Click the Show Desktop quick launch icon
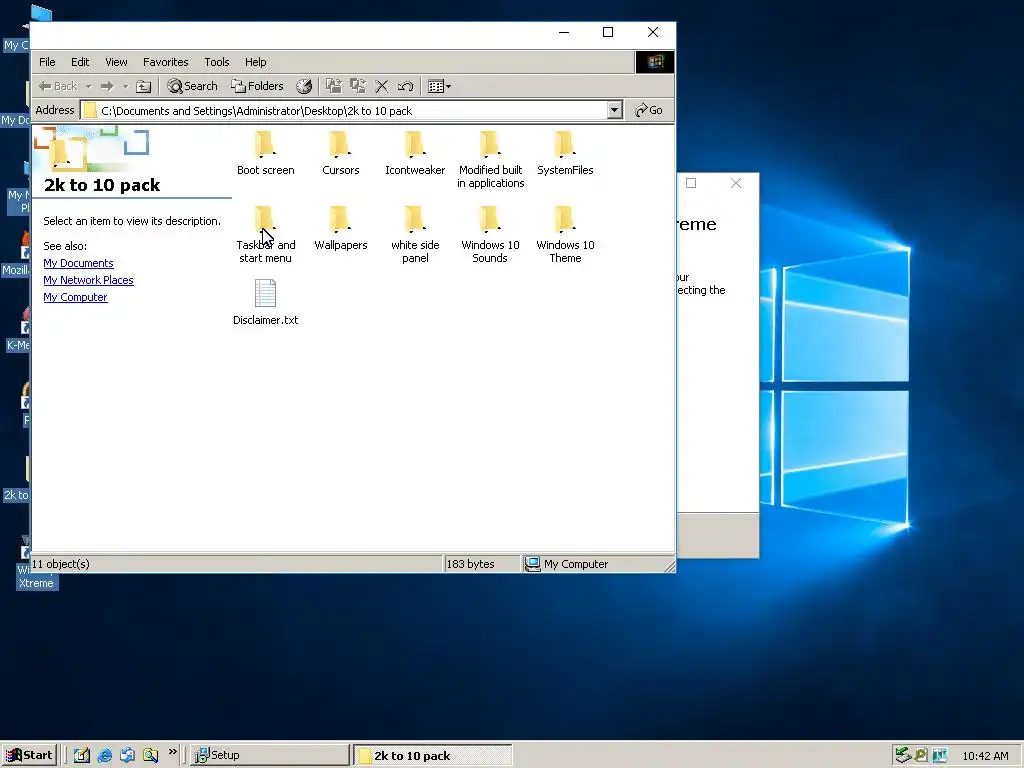 point(82,755)
